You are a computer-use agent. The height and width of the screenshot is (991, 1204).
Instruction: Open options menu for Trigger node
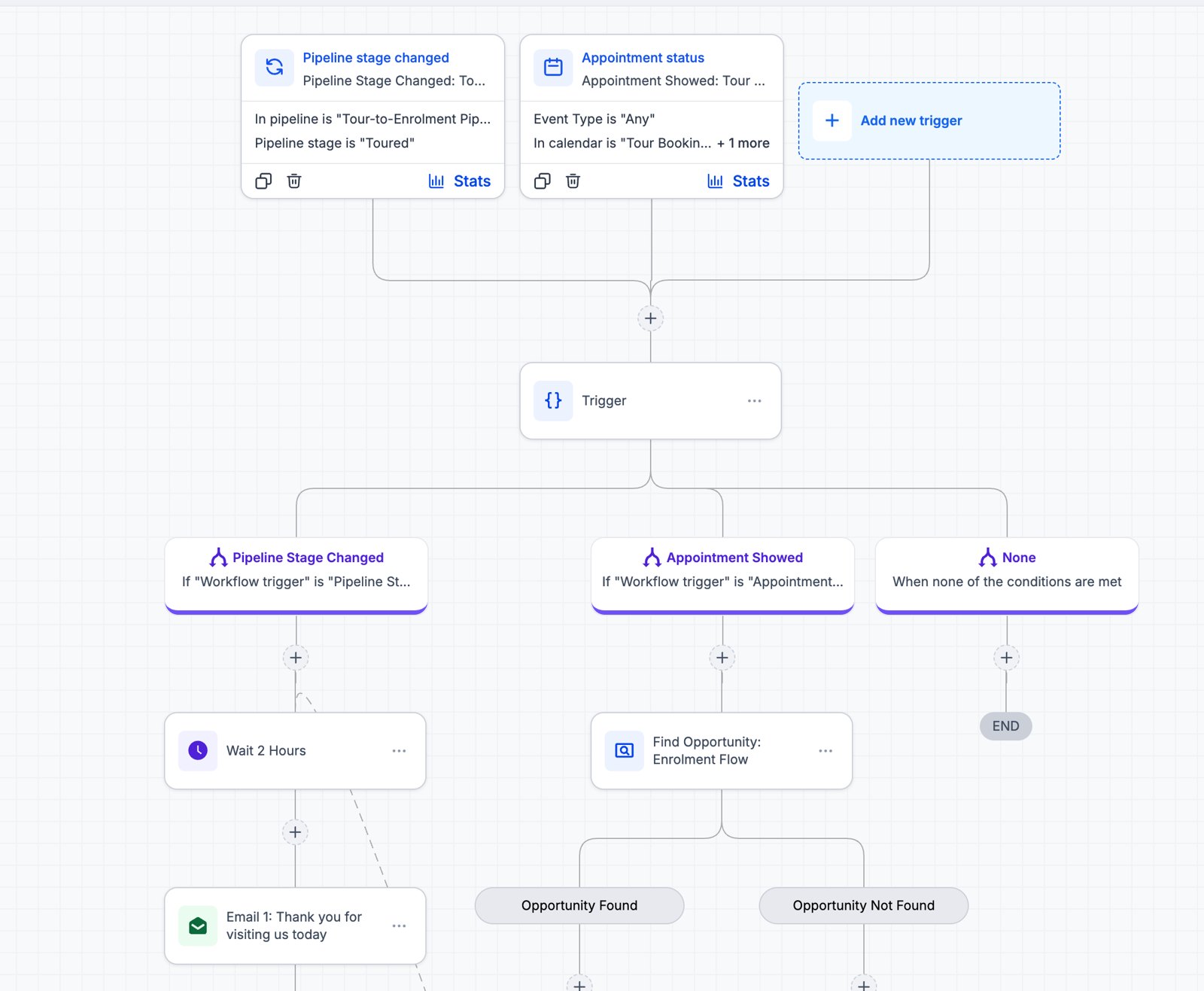click(754, 400)
